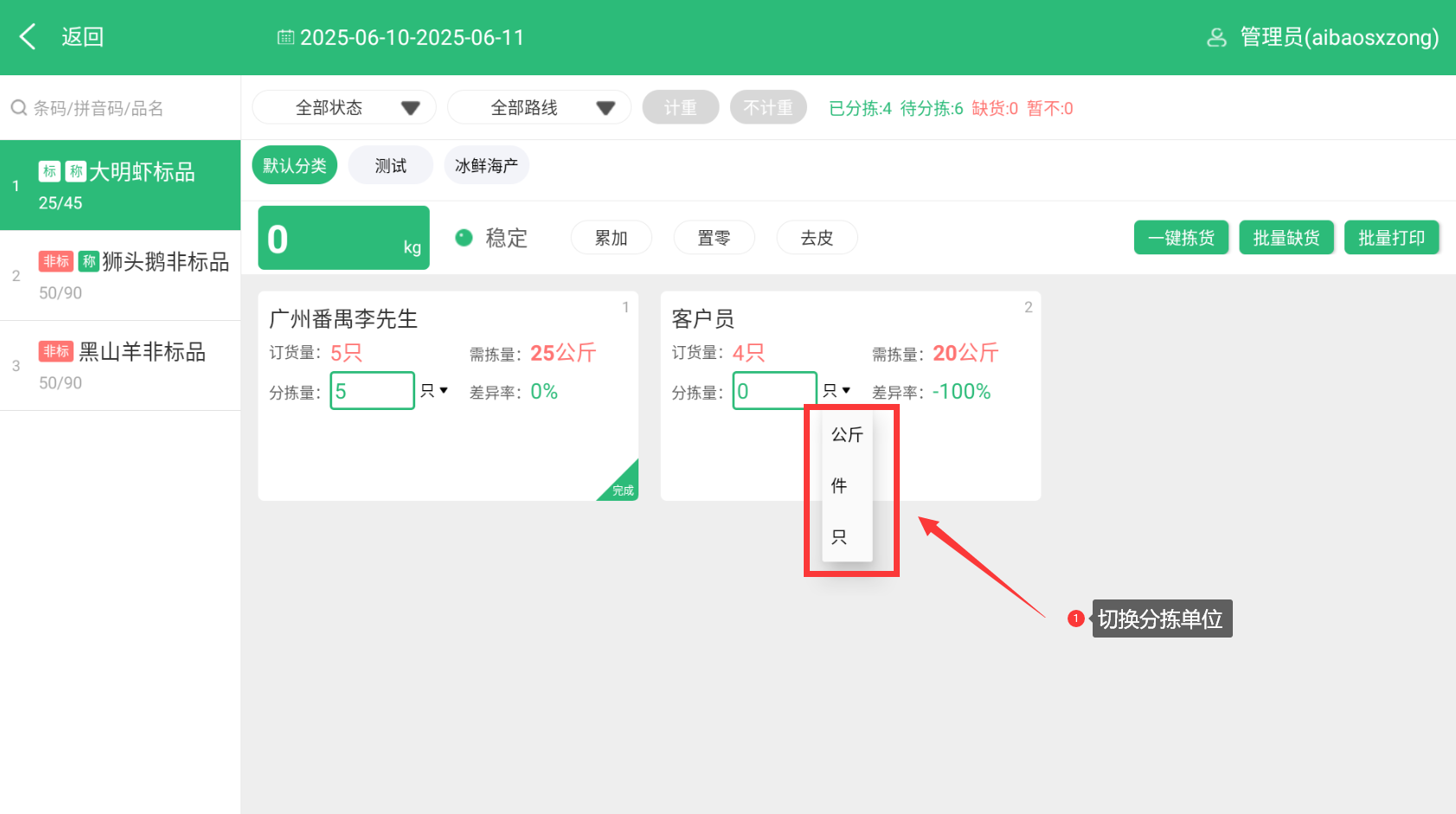The image size is (1456, 814).
Task: Toggle the 计重 weighing filter
Action: click(680, 108)
